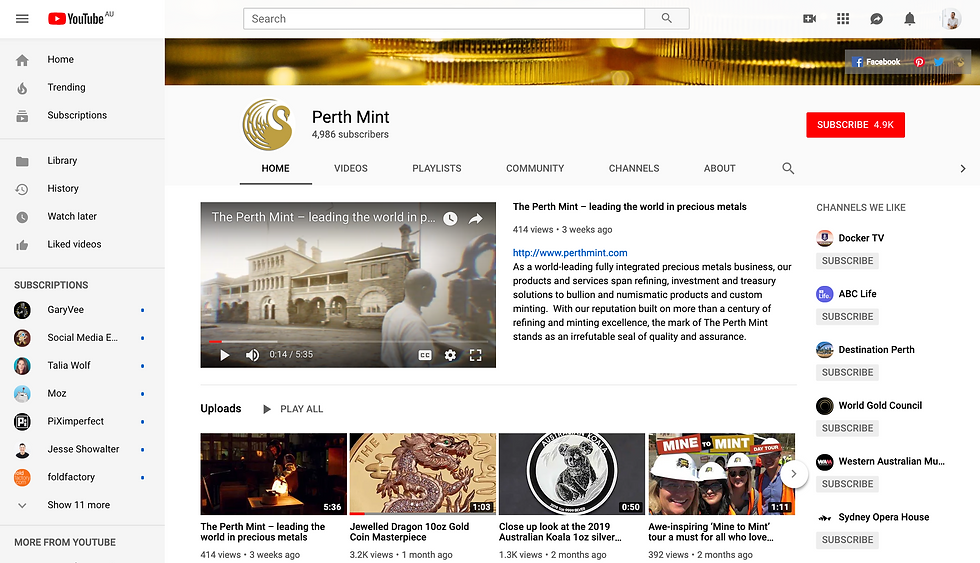Screen dimensions: 980x563
Task: Switch to the Videos tab
Action: point(351,169)
